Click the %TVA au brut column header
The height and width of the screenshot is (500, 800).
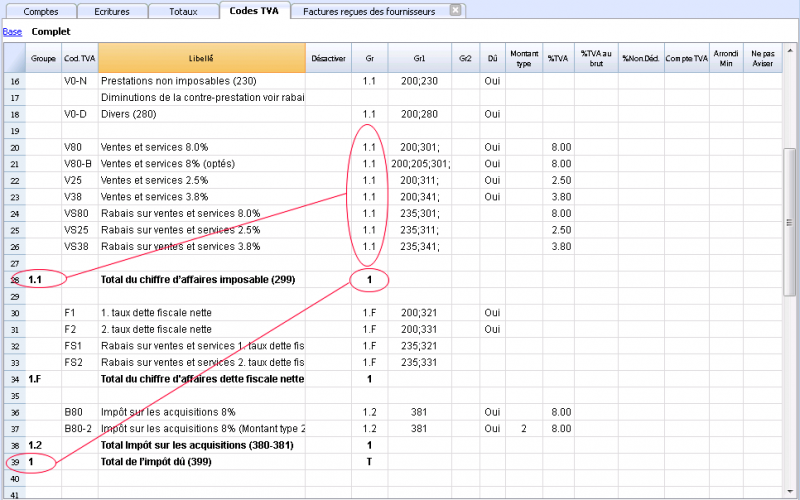(x=596, y=58)
